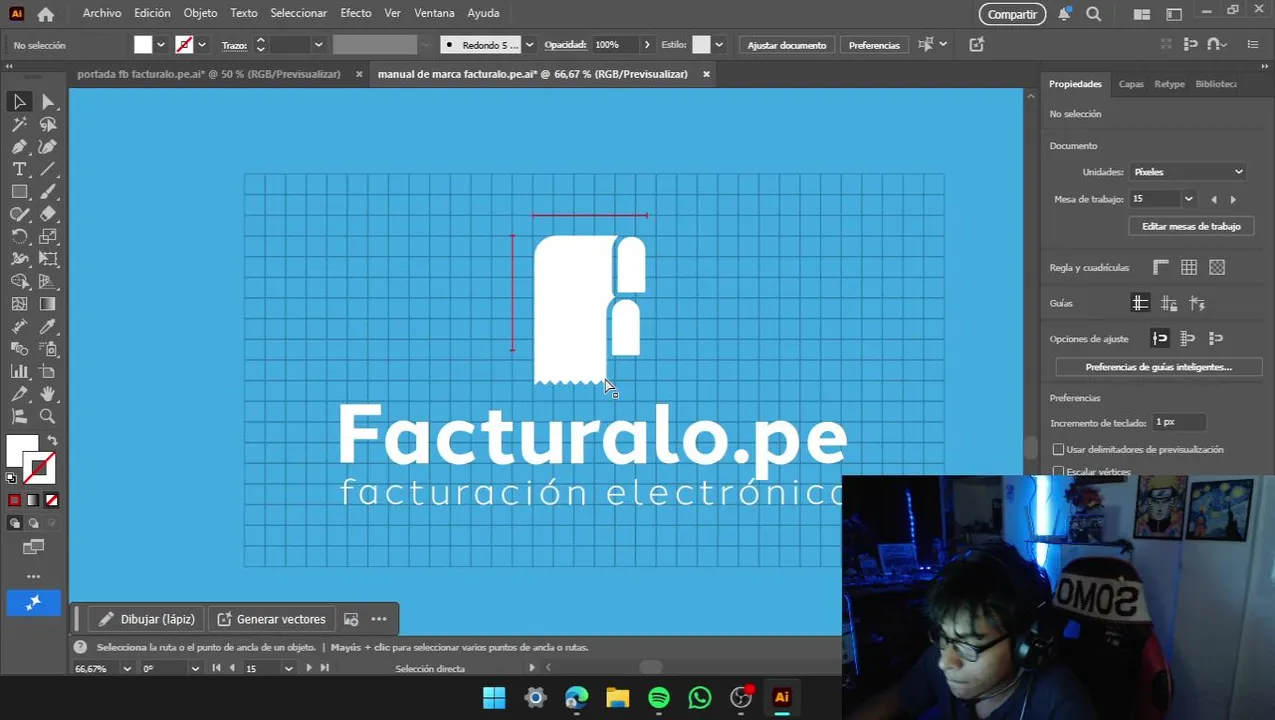Click Editar mesas de trabajo button

coord(1191,227)
